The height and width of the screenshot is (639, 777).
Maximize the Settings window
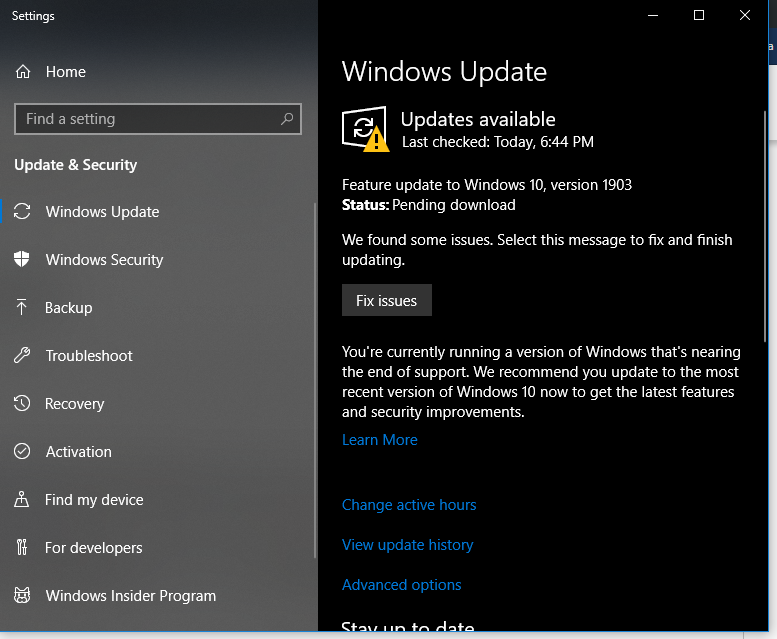699,15
